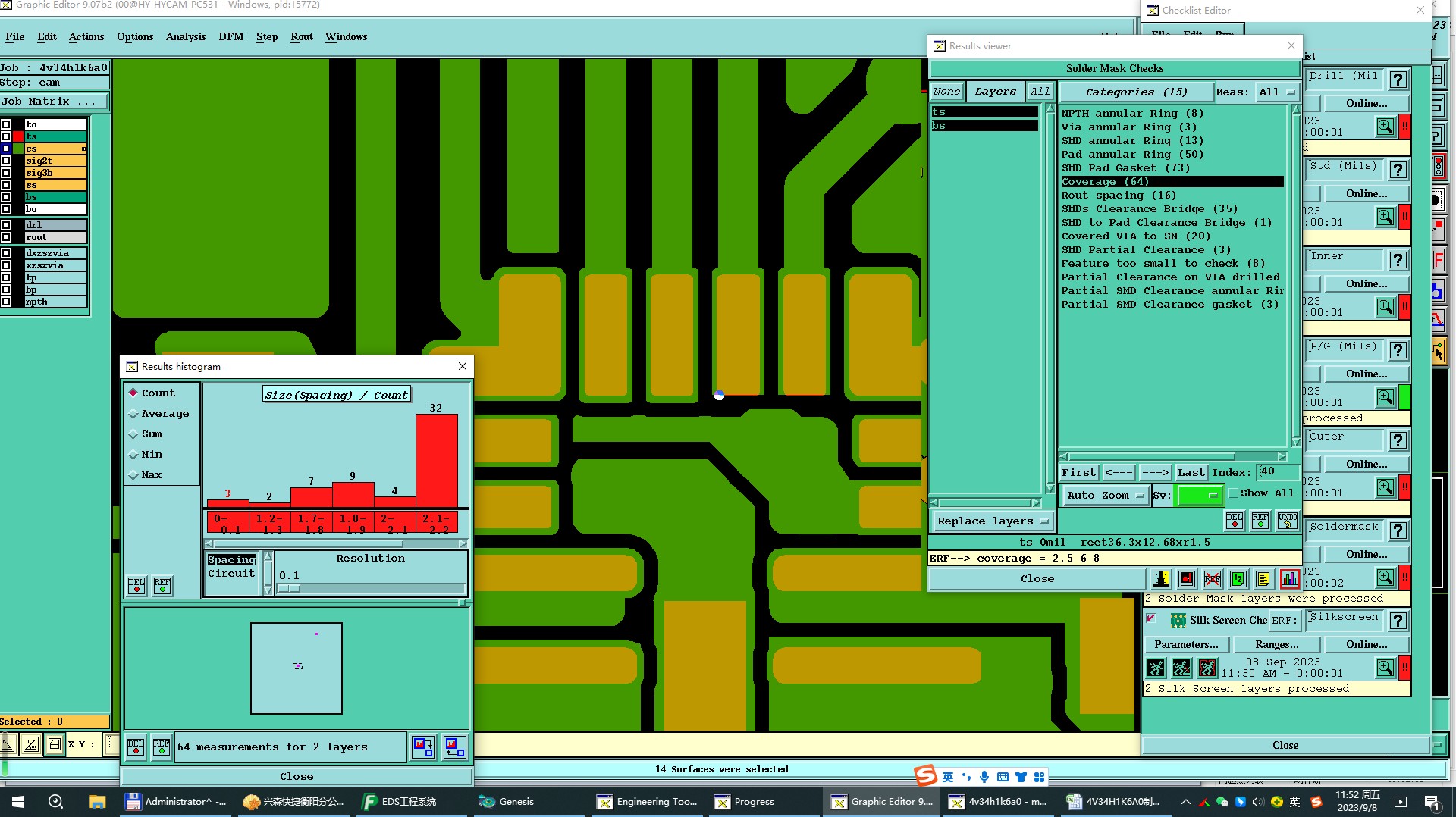Click the Last button in Results viewer

pyautogui.click(x=1191, y=472)
